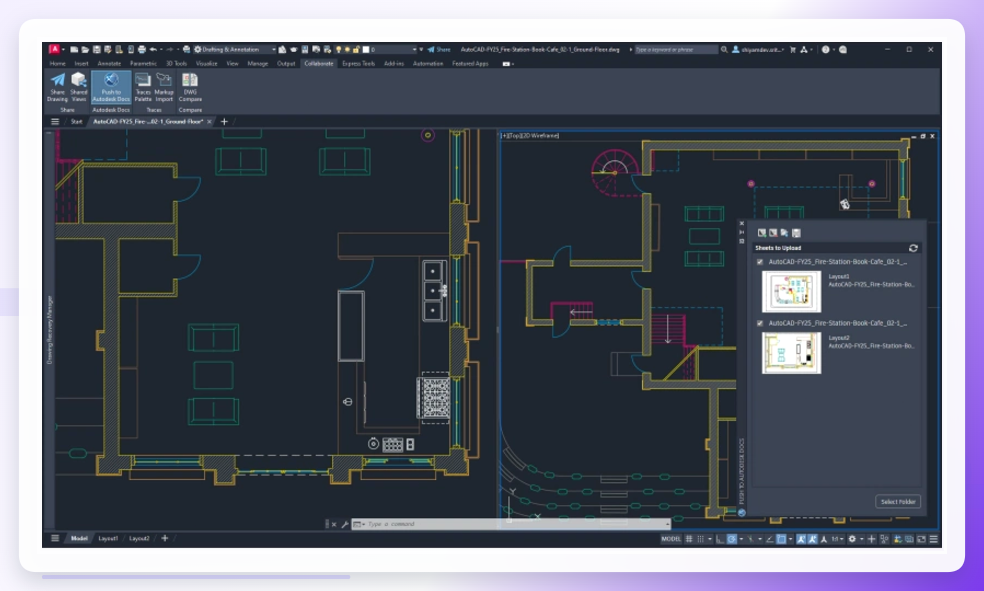Expand the signed-in user account dropdown
984x591 pixels.
(x=758, y=50)
